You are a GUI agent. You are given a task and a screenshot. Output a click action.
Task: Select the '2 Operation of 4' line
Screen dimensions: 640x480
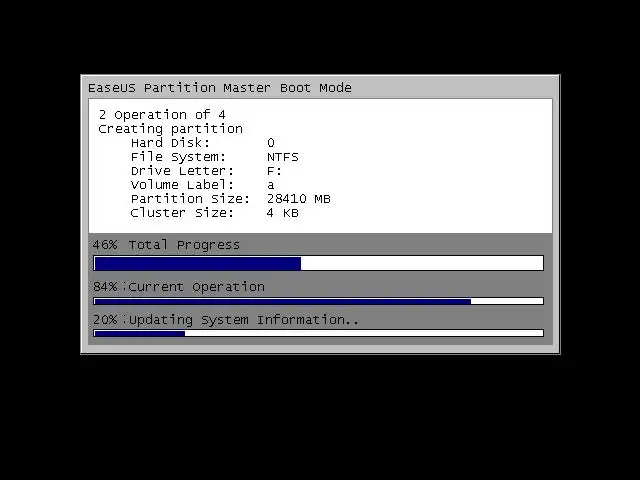coord(162,115)
